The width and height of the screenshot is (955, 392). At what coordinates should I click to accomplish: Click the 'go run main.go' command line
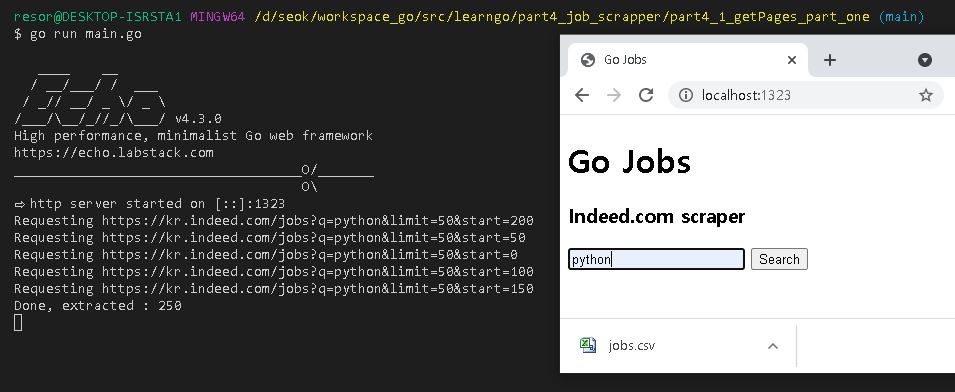tap(86, 33)
